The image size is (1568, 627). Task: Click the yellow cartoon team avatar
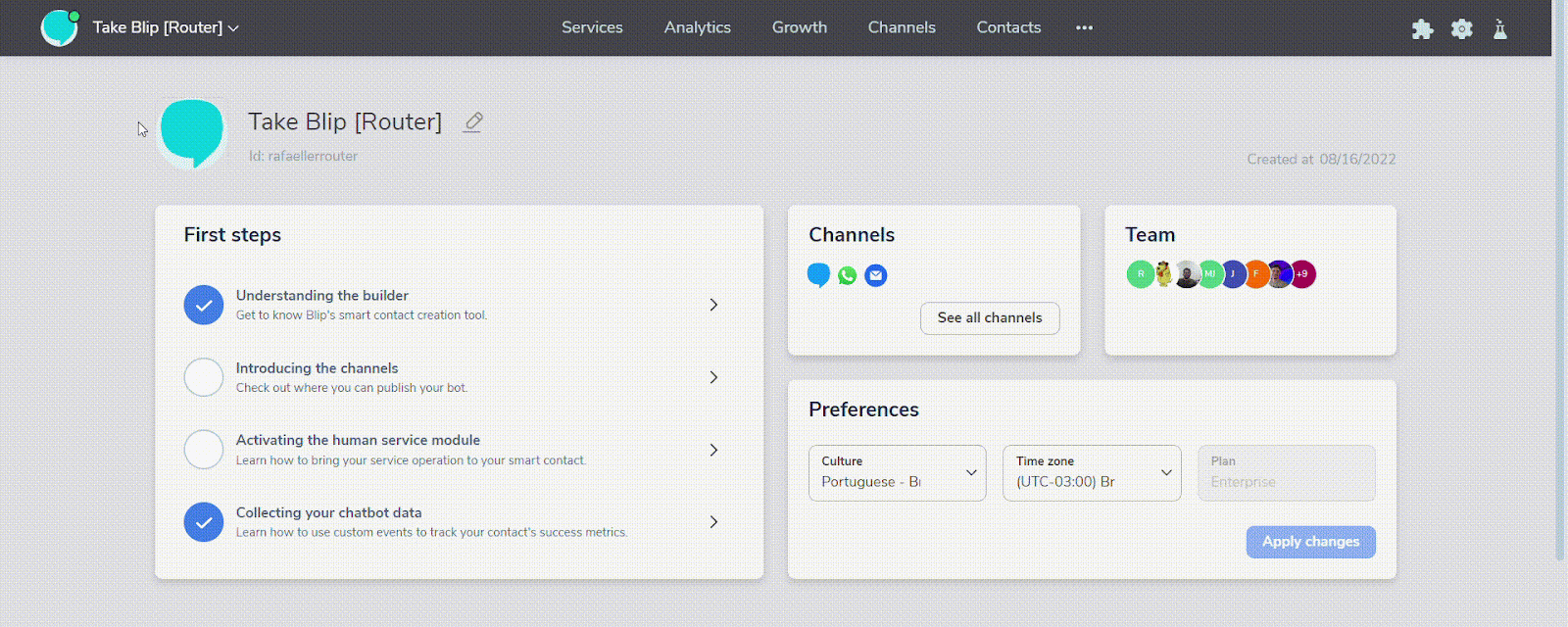coord(1163,274)
